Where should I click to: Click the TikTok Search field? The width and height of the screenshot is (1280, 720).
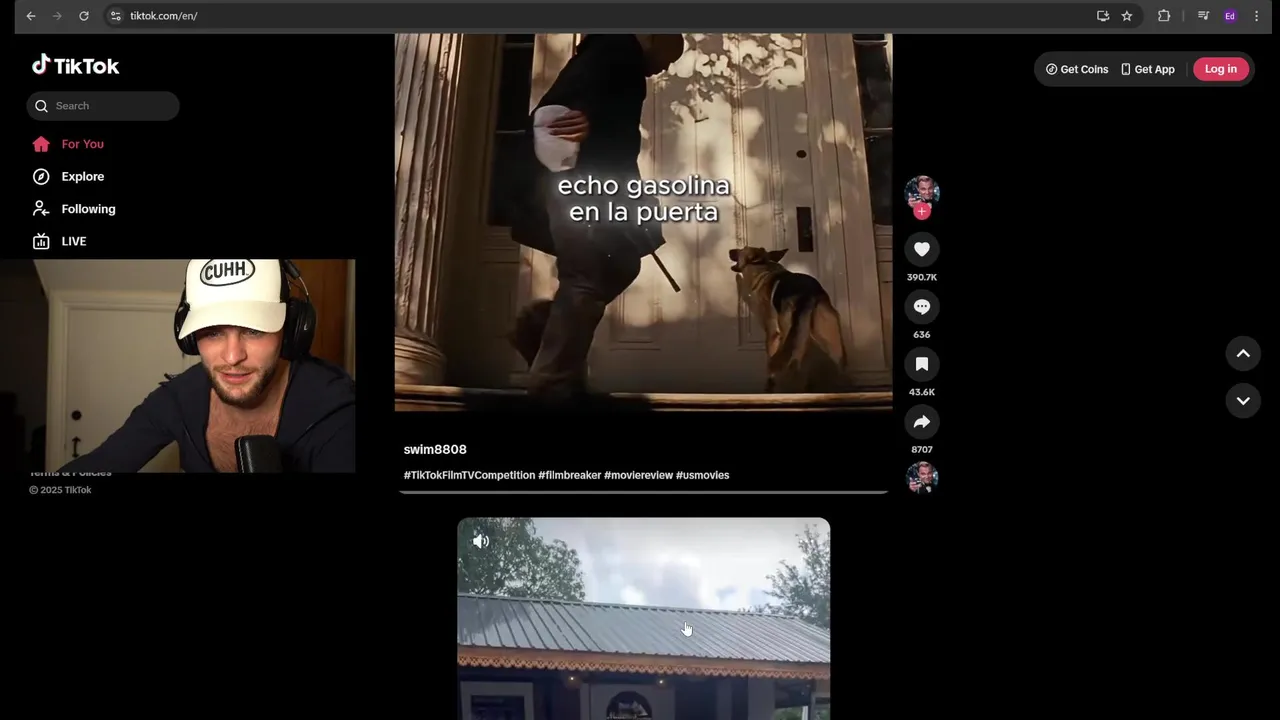tap(103, 106)
